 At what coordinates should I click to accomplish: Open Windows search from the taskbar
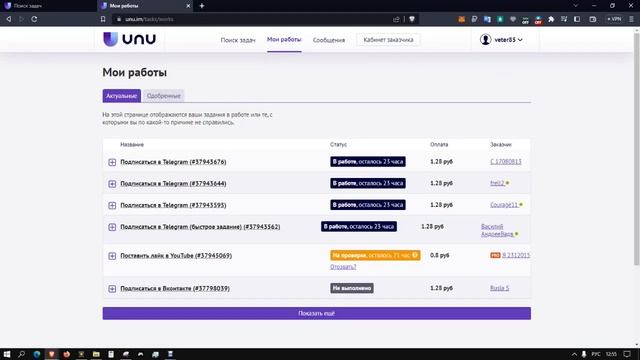pyautogui.click(x=22, y=354)
